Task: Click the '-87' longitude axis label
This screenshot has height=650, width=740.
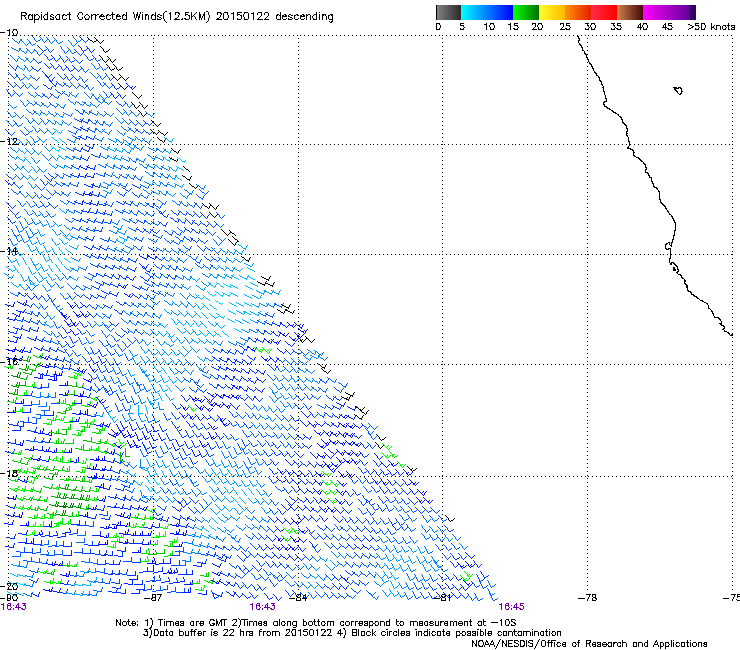Action: pos(152,598)
